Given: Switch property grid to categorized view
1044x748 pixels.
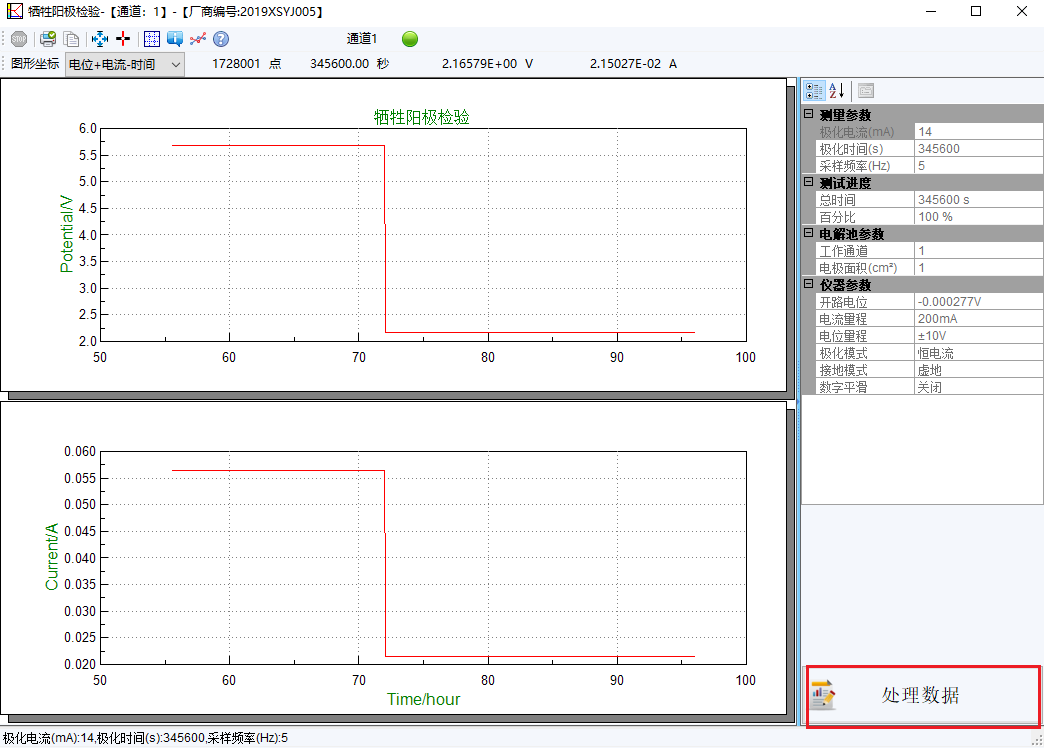Looking at the screenshot, I should point(815,90).
